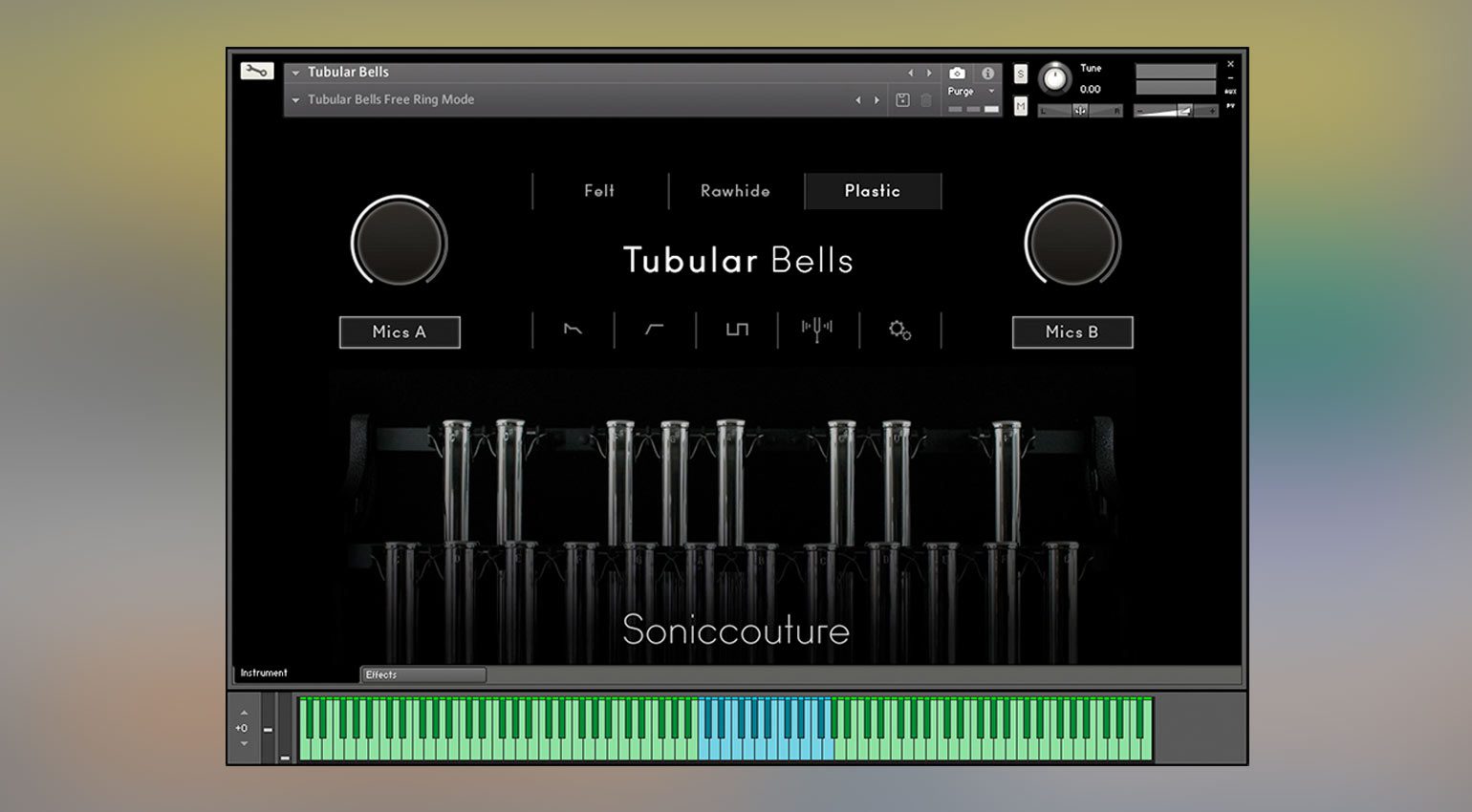Click the Mics A volume knob
Image resolution: width=1472 pixels, height=812 pixels.
(x=399, y=241)
